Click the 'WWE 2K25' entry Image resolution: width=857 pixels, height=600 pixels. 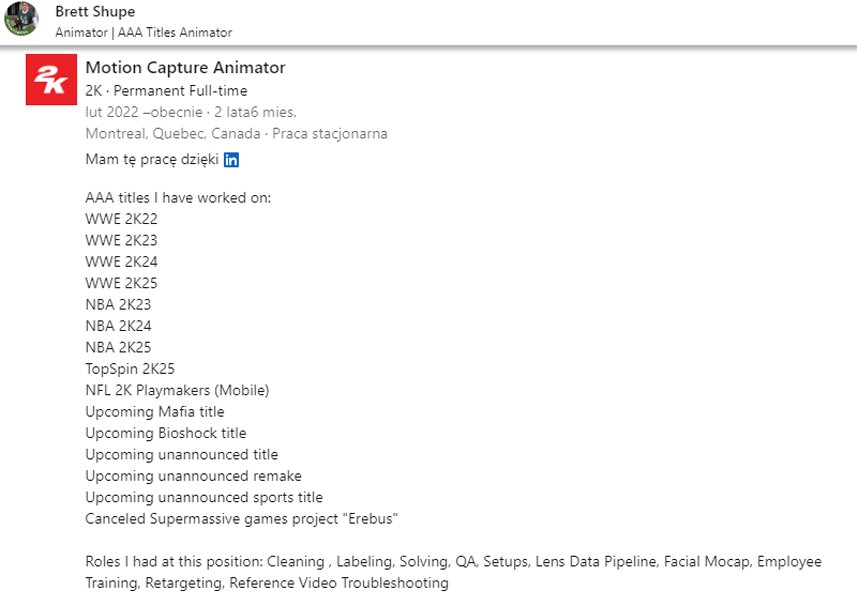121,283
